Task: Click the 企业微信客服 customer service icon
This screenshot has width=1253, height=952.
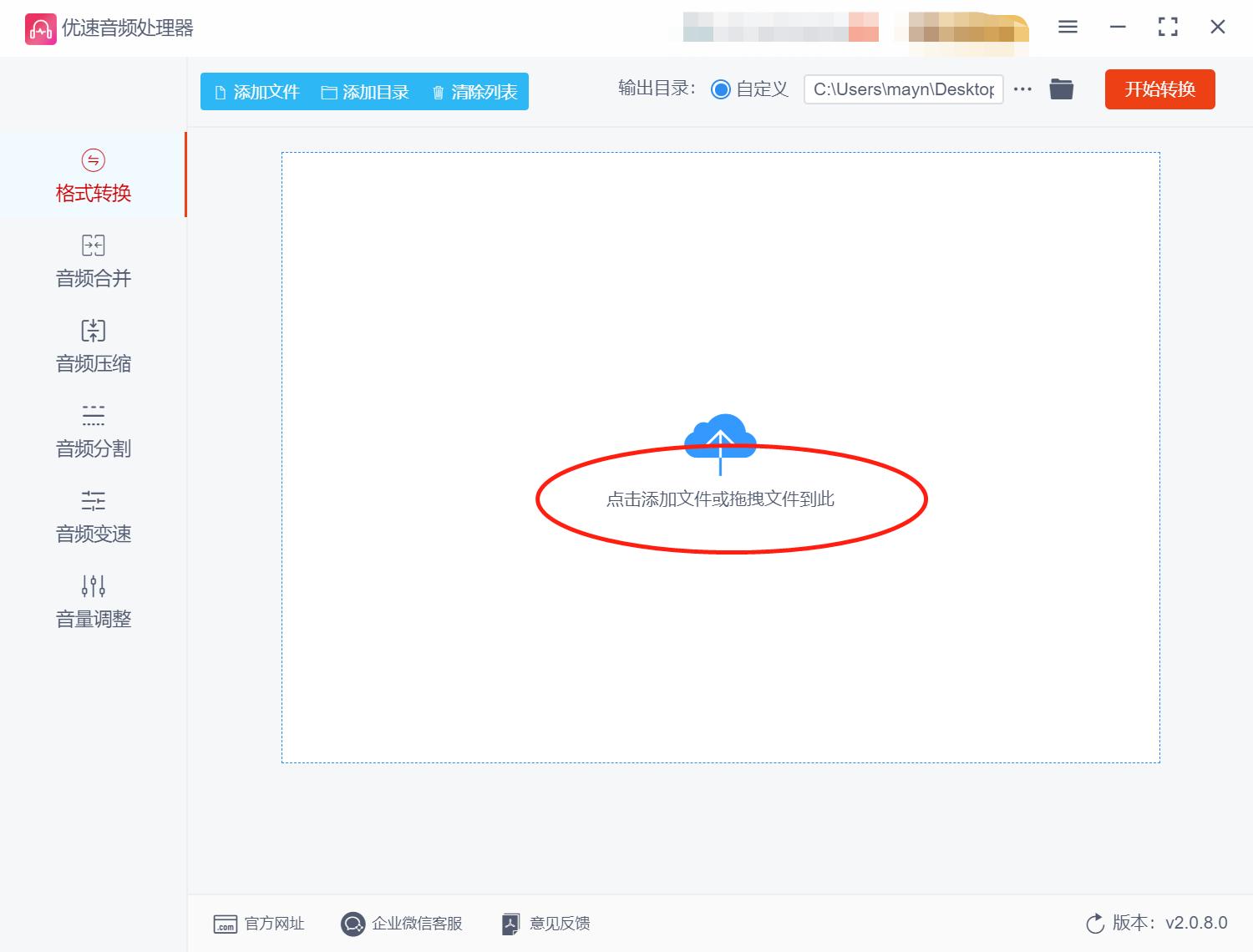Action: [353, 923]
